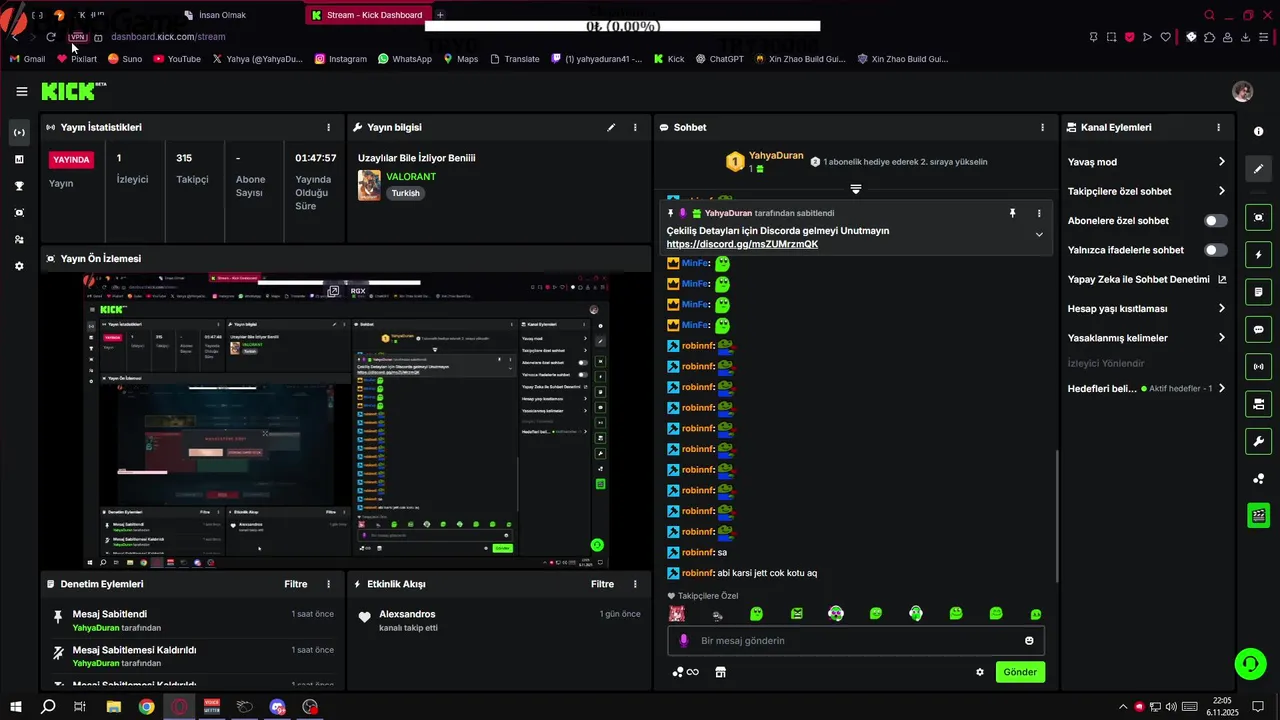Open Kanal Eylemleri three-dot menu
Viewport: 1280px width, 720px height.
[1218, 127]
